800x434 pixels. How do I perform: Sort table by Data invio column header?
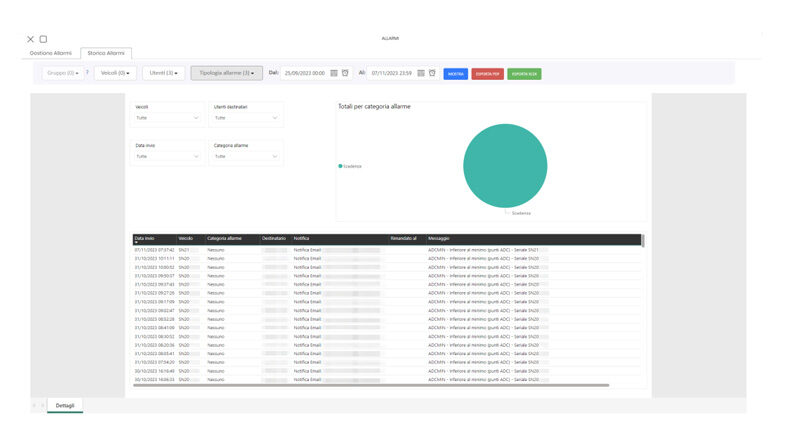pos(145,238)
